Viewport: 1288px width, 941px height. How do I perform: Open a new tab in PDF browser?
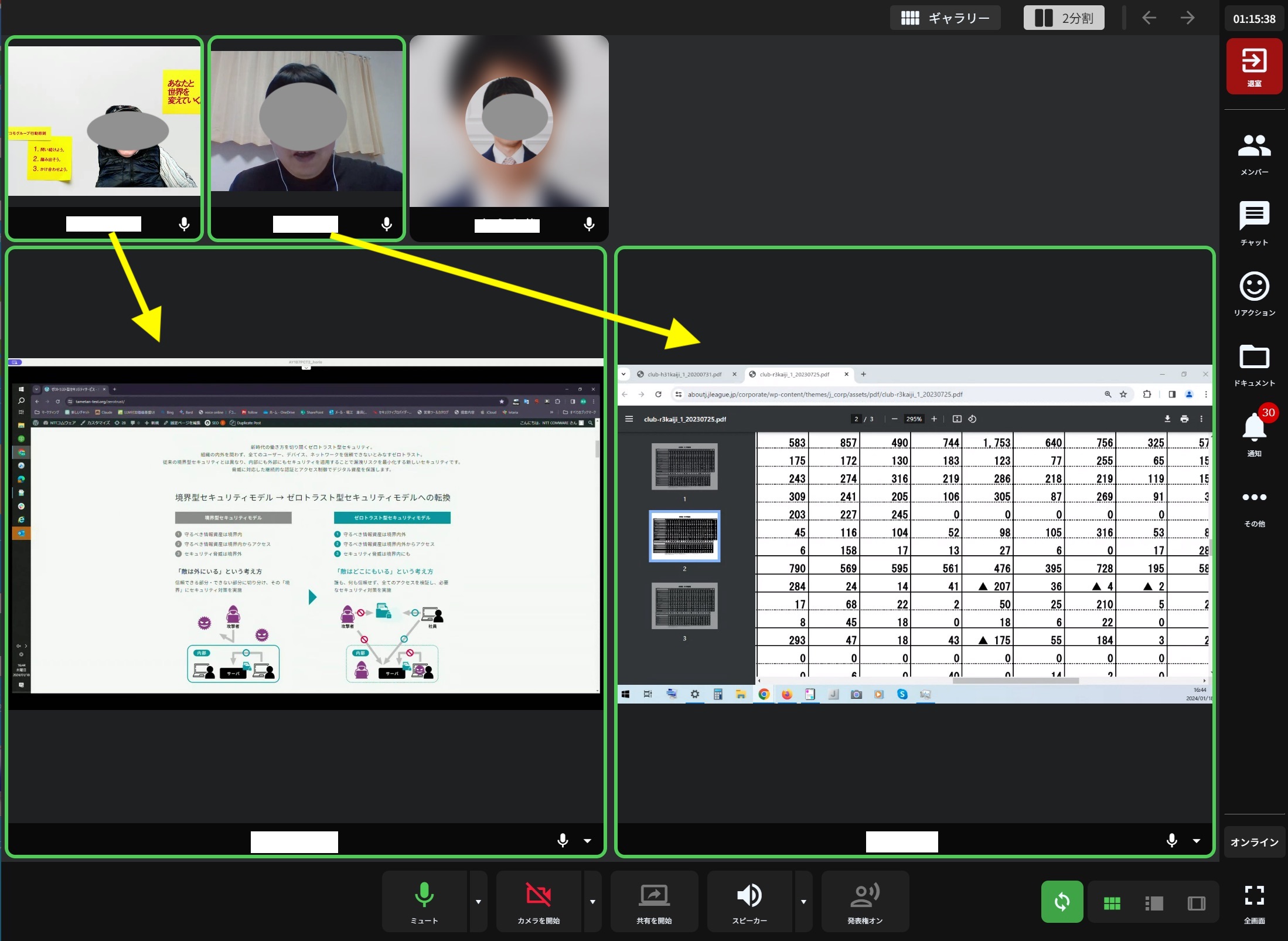[863, 374]
